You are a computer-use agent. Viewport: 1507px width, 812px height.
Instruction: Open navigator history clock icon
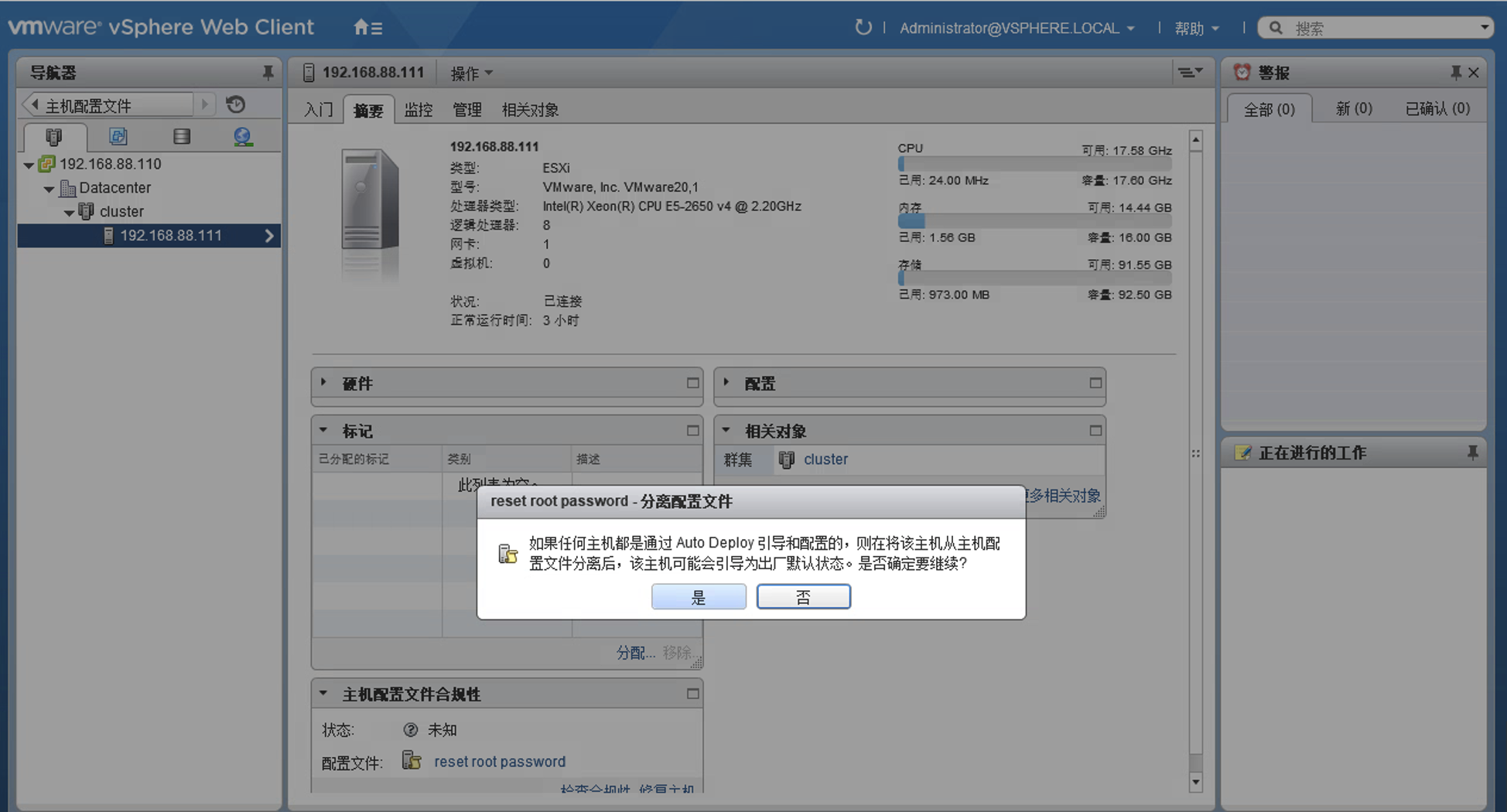(236, 104)
